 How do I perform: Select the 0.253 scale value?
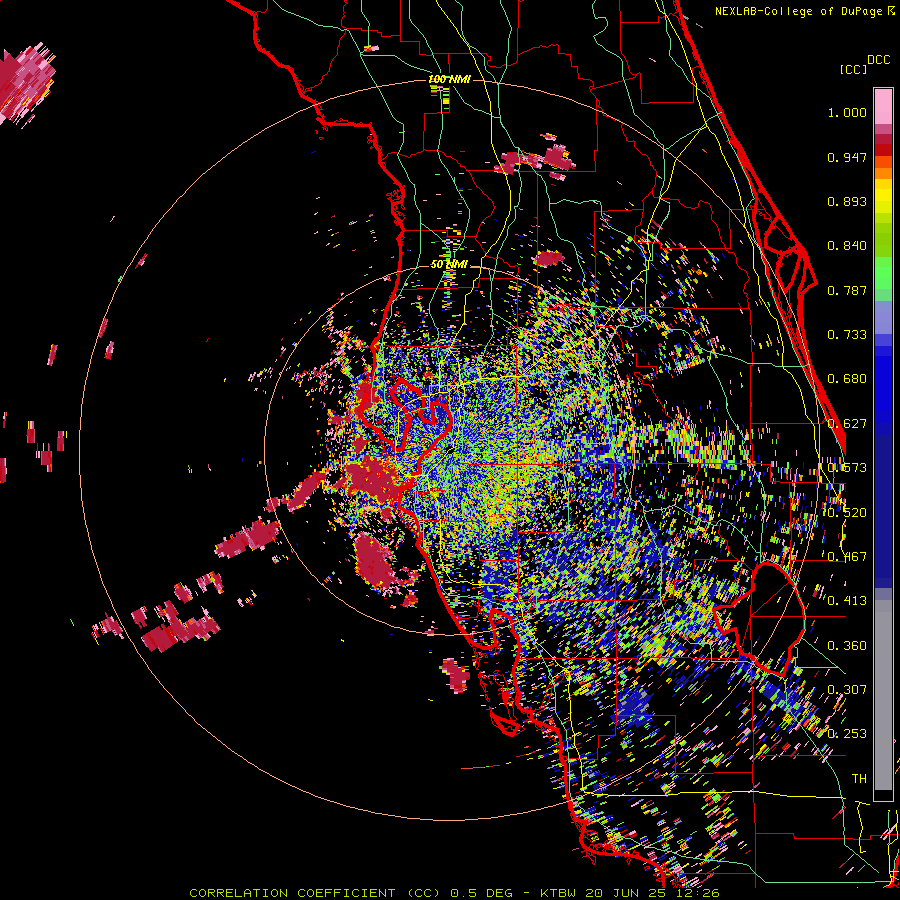coord(847,734)
